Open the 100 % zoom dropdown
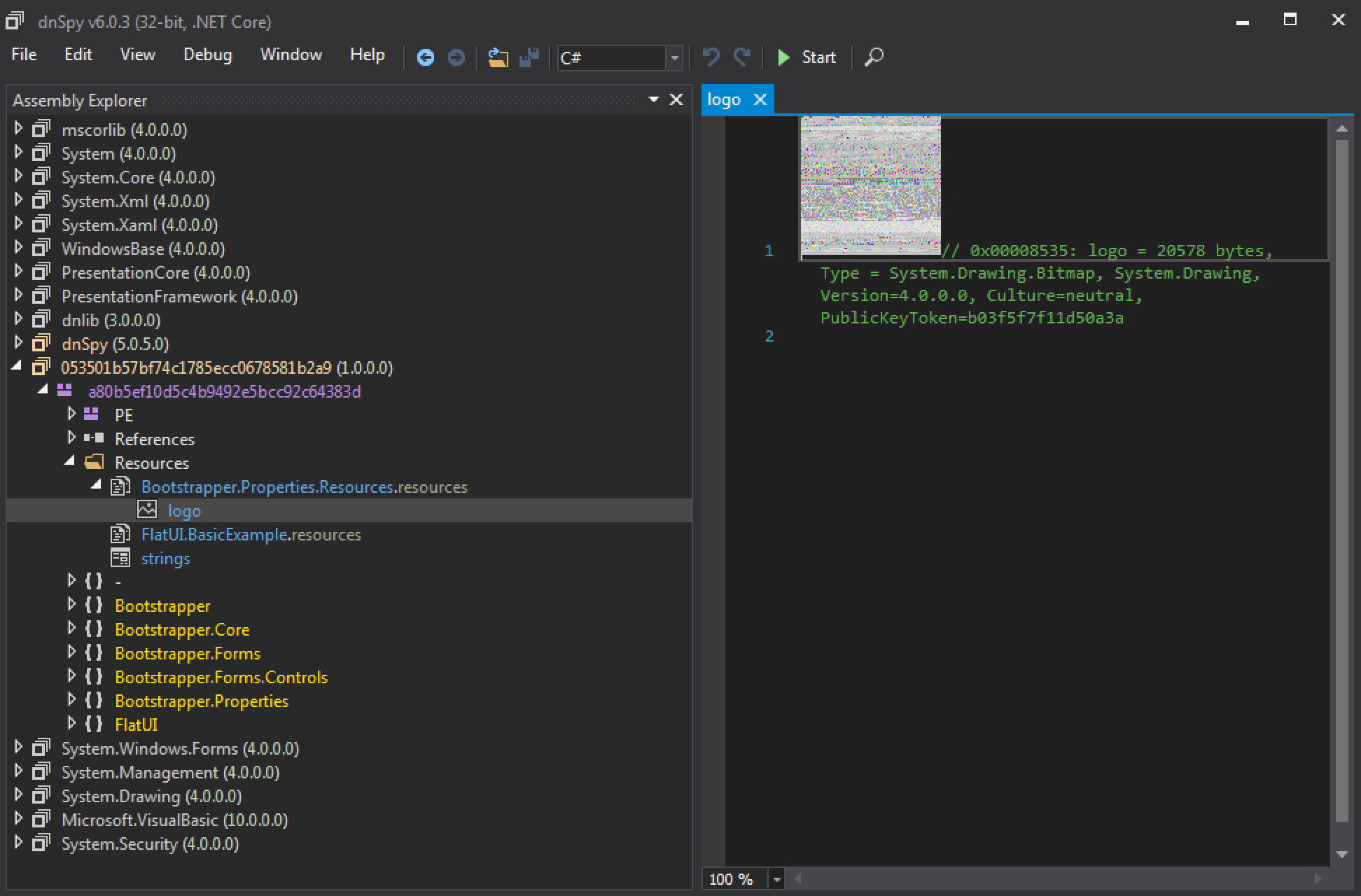Image resolution: width=1361 pixels, height=896 pixels. click(776, 879)
